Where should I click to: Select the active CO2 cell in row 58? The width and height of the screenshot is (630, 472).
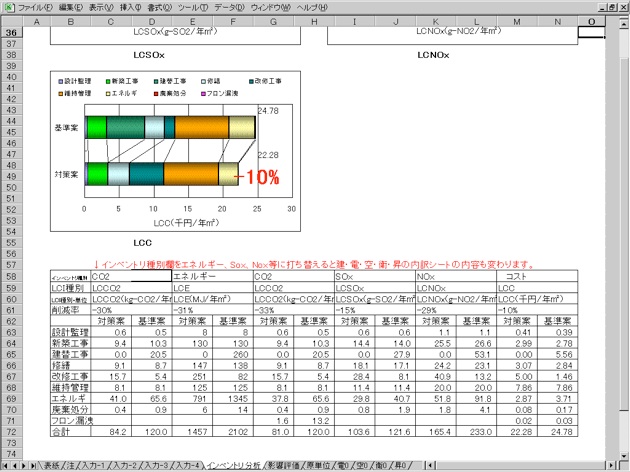pos(131,276)
